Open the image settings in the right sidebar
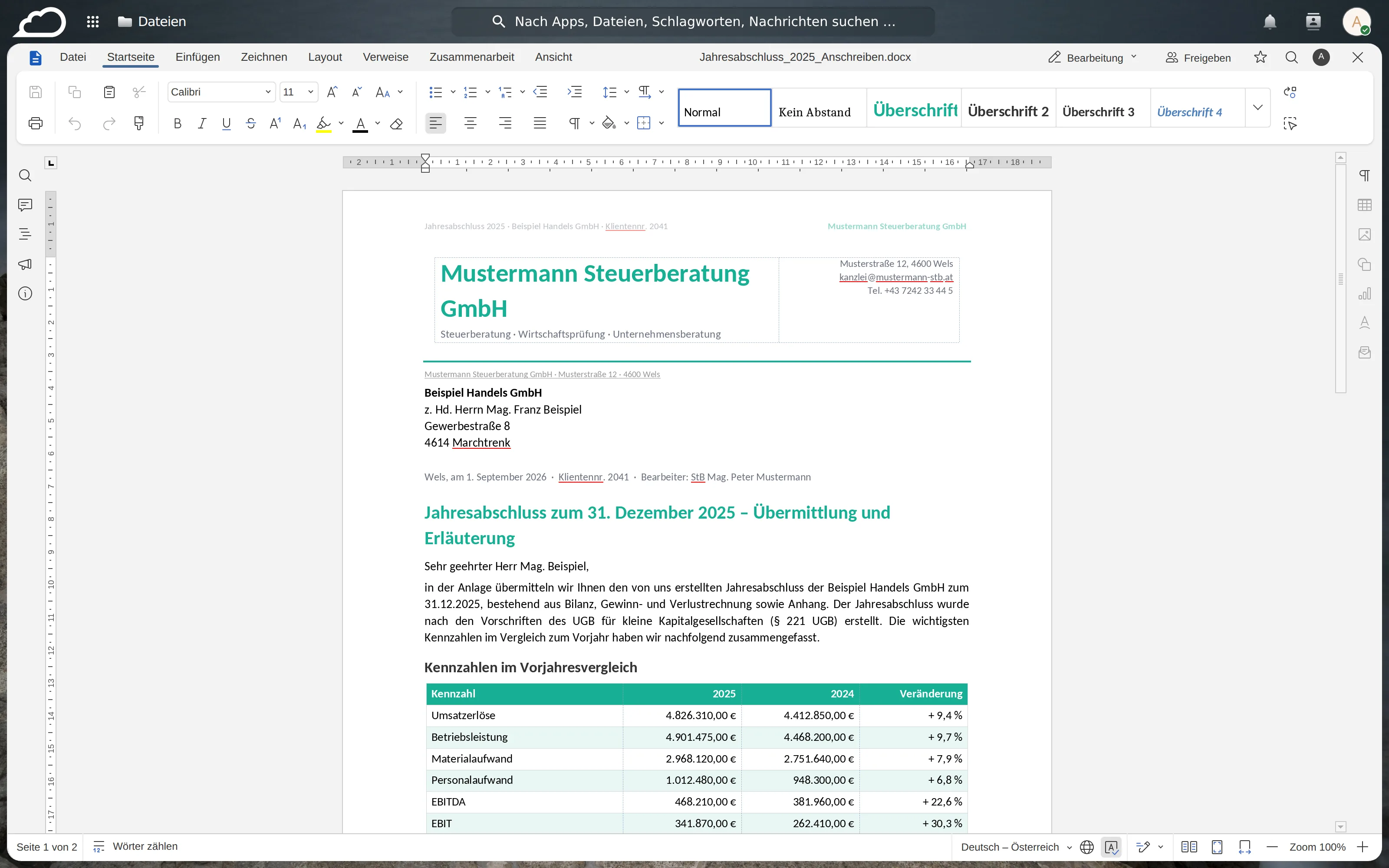The image size is (1389, 868). coord(1364,234)
